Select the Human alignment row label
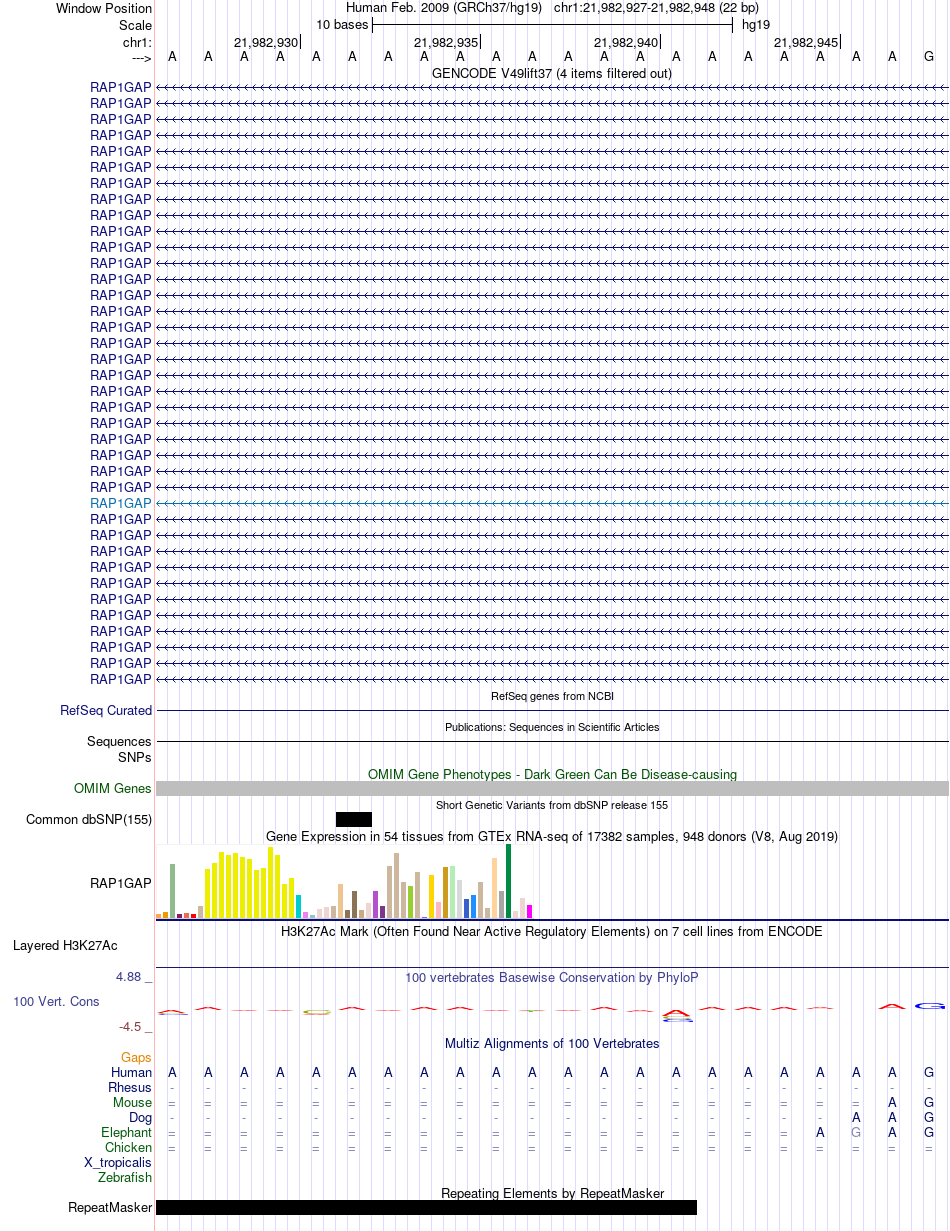This screenshot has height=1231, width=950. (x=132, y=1072)
